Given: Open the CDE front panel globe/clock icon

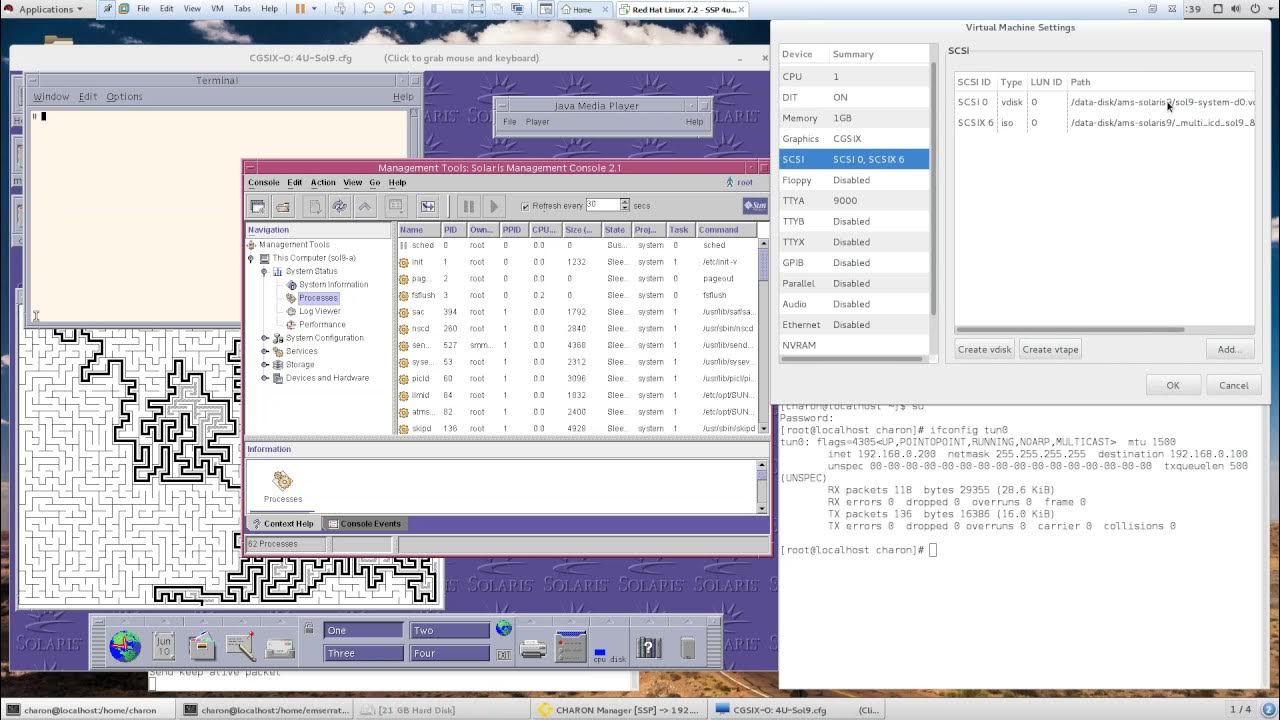Looking at the screenshot, I should (x=125, y=646).
